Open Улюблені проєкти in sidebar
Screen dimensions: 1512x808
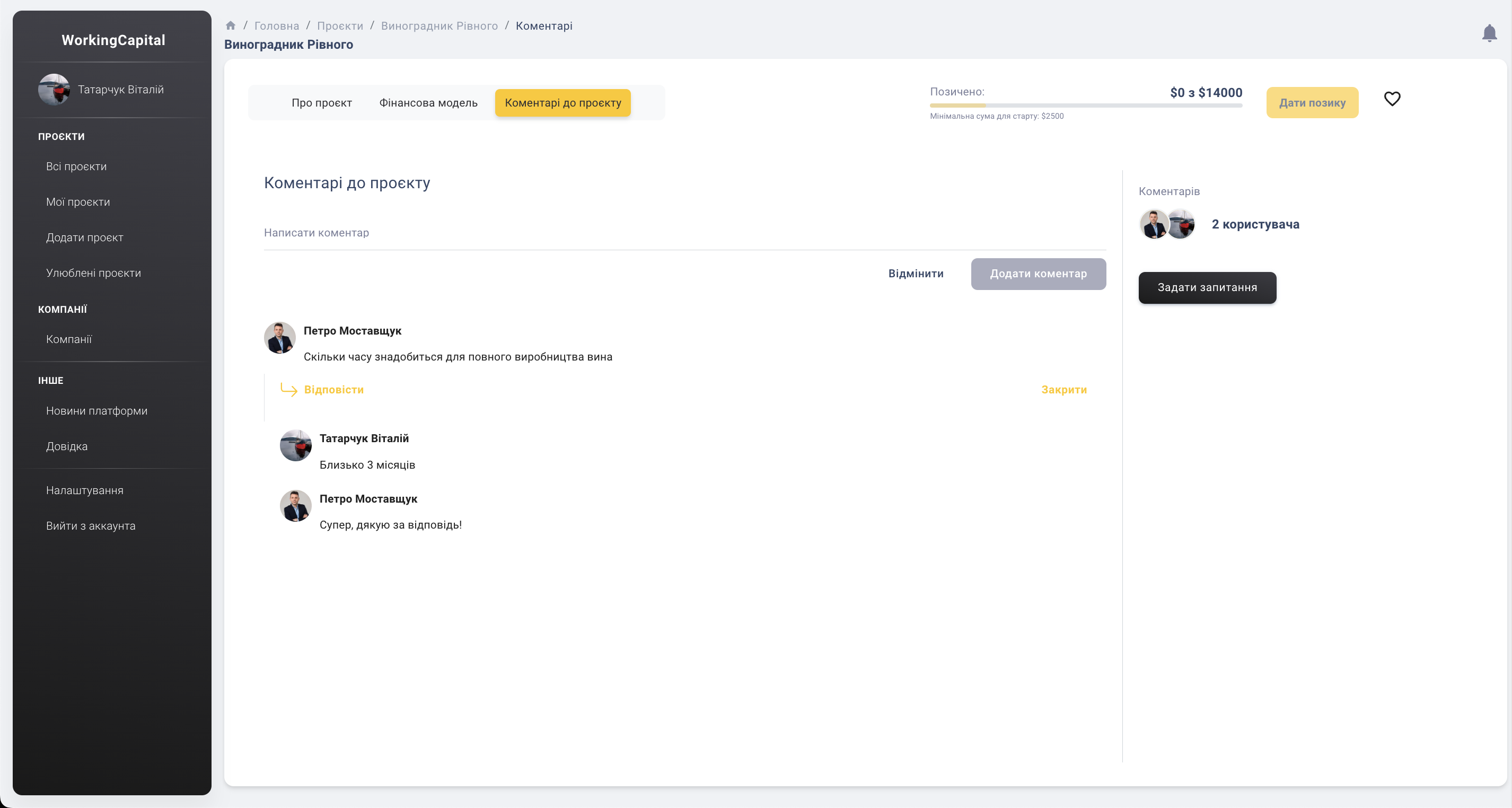(93, 273)
